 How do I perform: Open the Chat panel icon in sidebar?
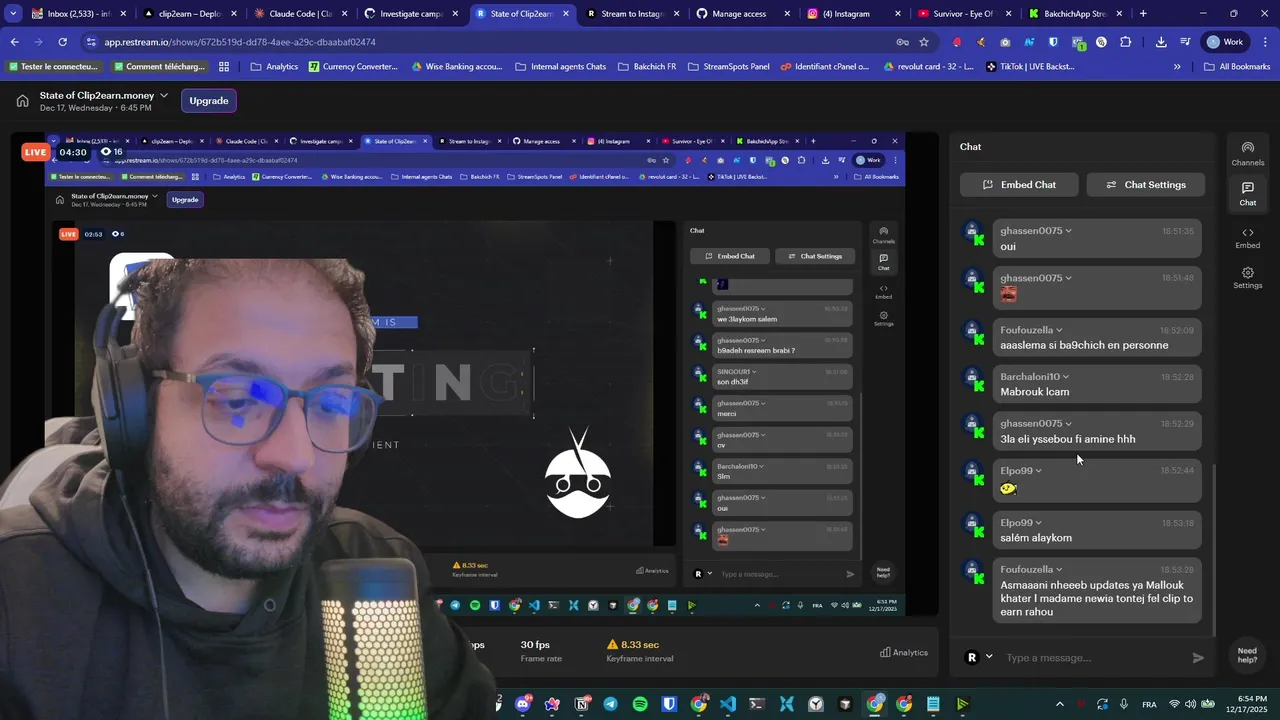(x=1247, y=194)
